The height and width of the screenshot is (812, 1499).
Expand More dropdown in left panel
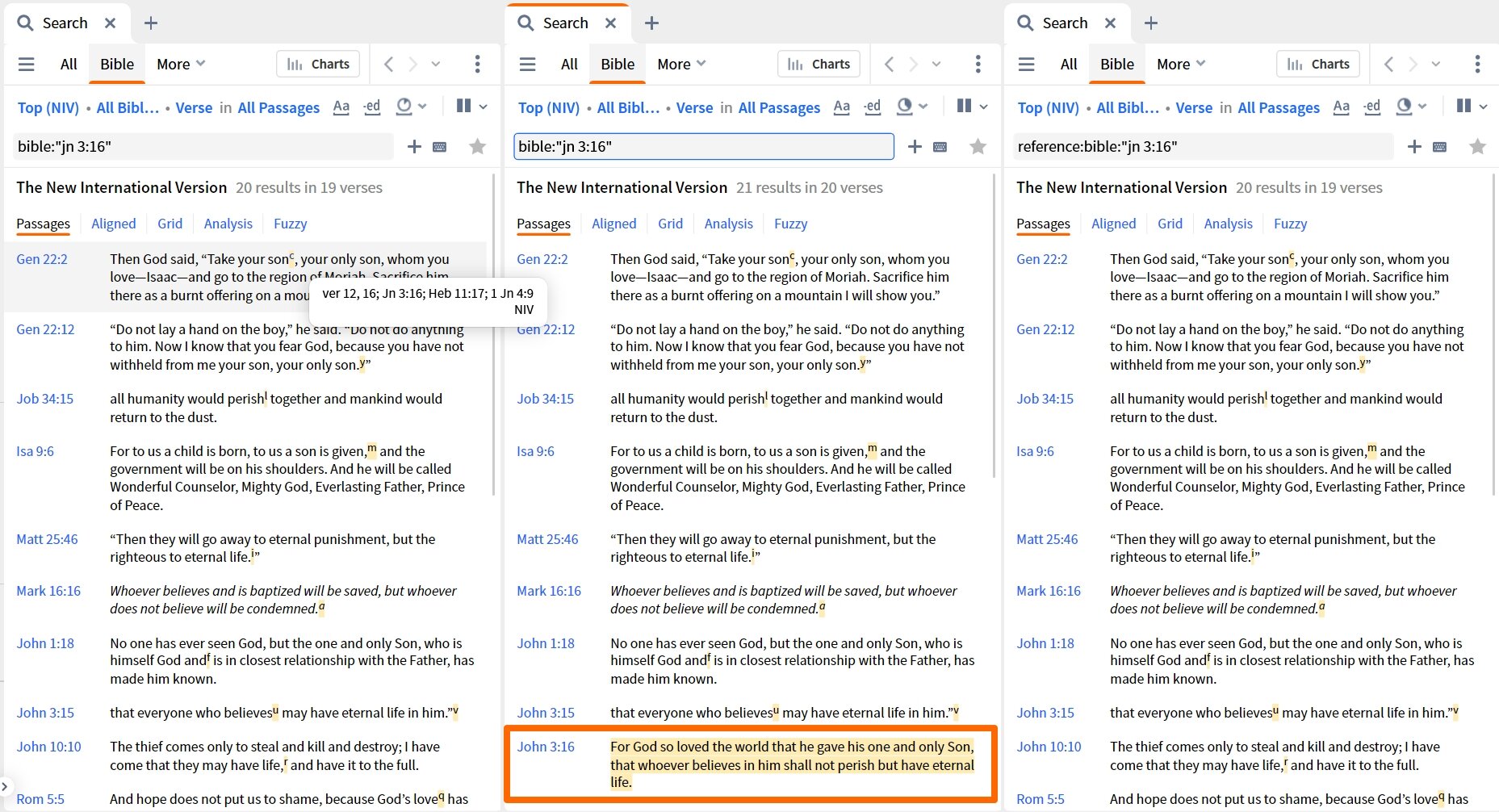pos(181,64)
